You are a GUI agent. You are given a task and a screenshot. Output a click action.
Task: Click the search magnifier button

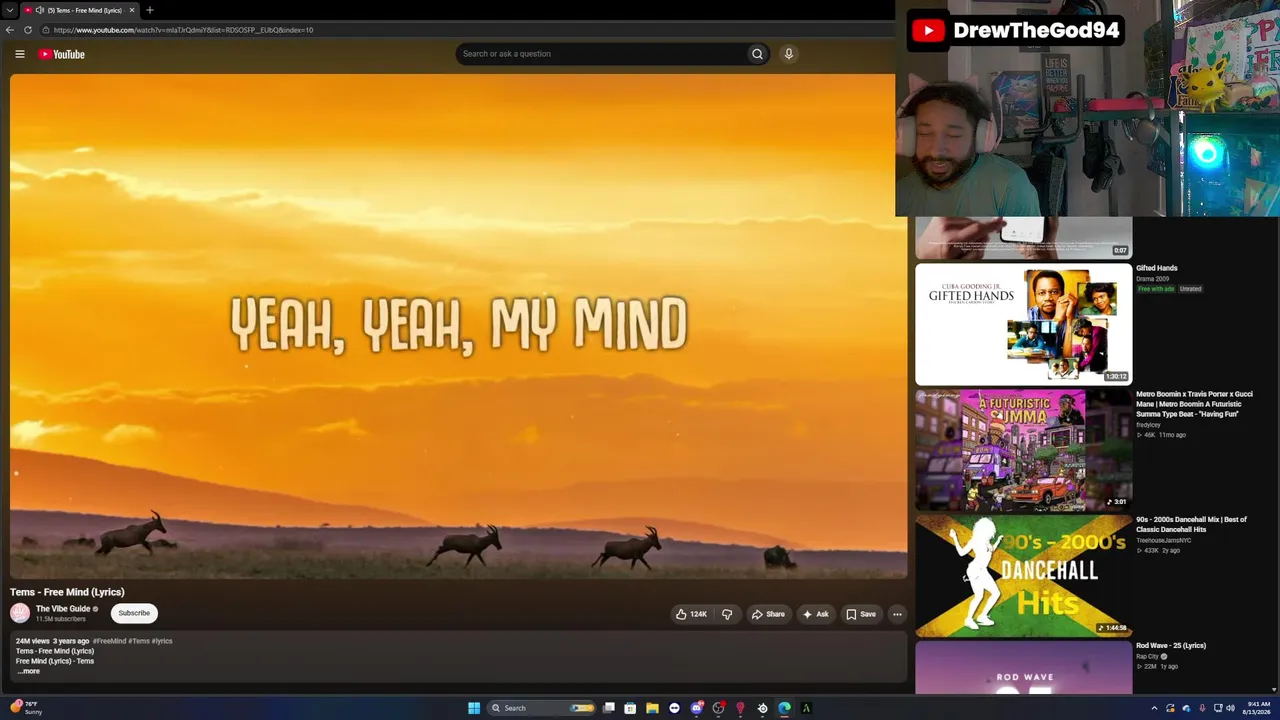(x=757, y=54)
